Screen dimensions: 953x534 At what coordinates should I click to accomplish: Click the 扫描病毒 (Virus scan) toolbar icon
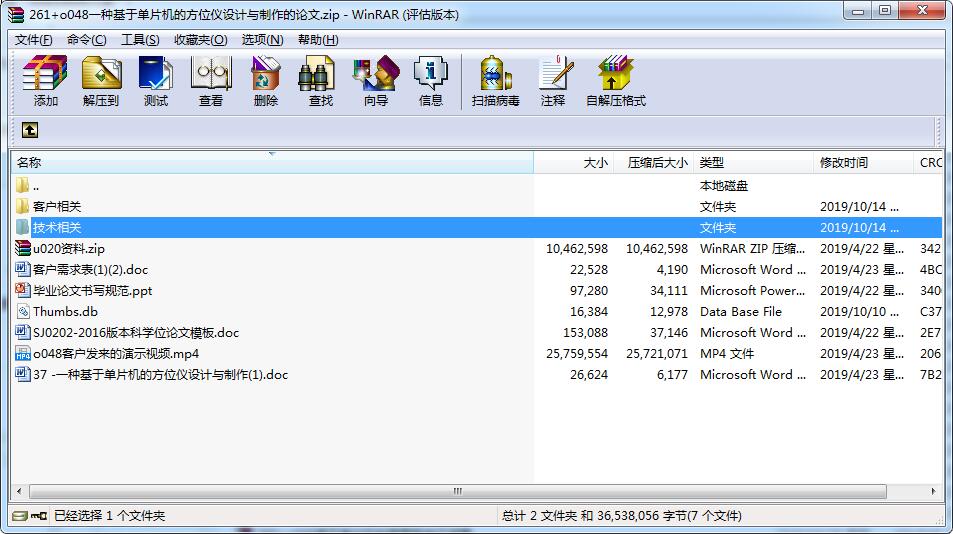[495, 74]
